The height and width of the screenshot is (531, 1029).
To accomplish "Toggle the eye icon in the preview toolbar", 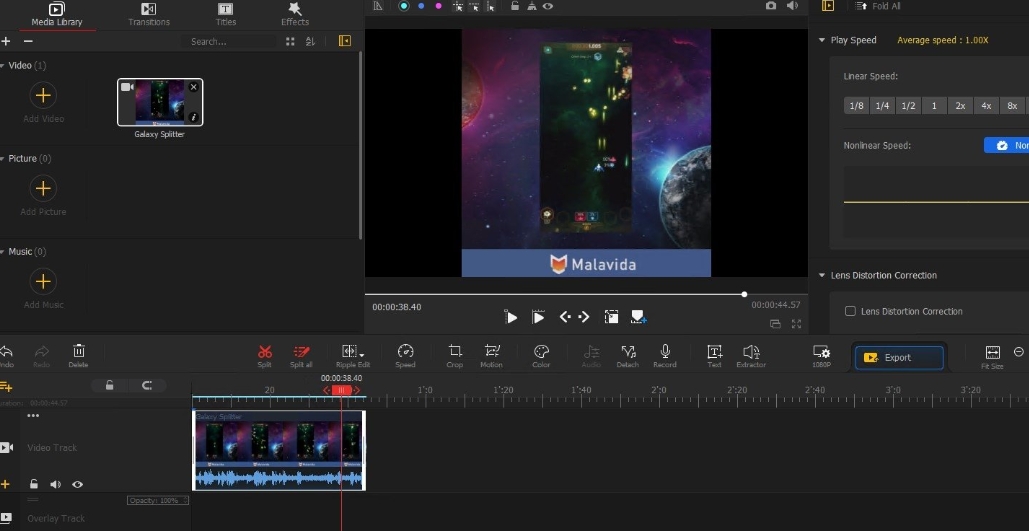I will (x=547, y=6).
